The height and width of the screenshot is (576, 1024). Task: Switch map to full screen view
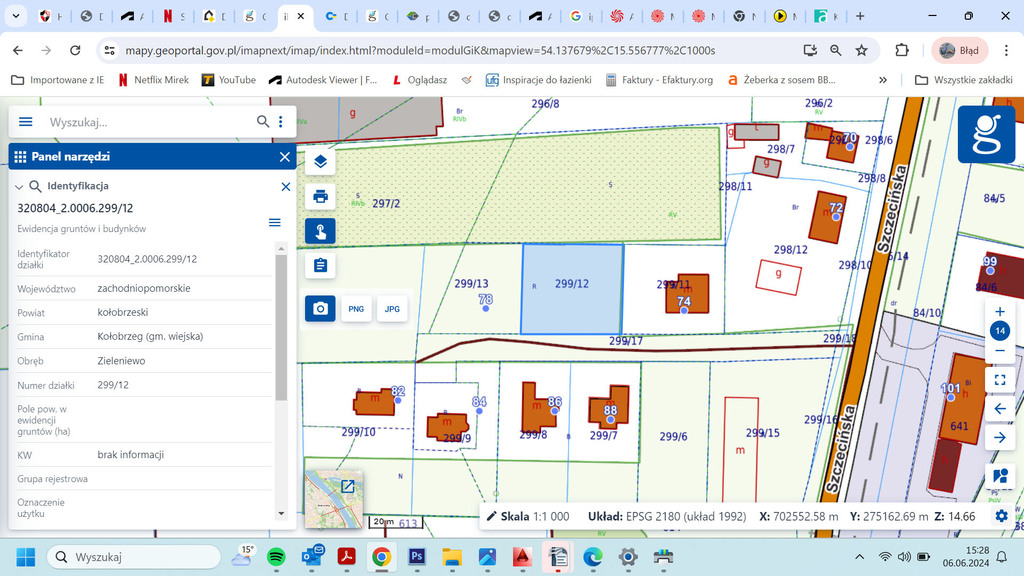point(999,380)
